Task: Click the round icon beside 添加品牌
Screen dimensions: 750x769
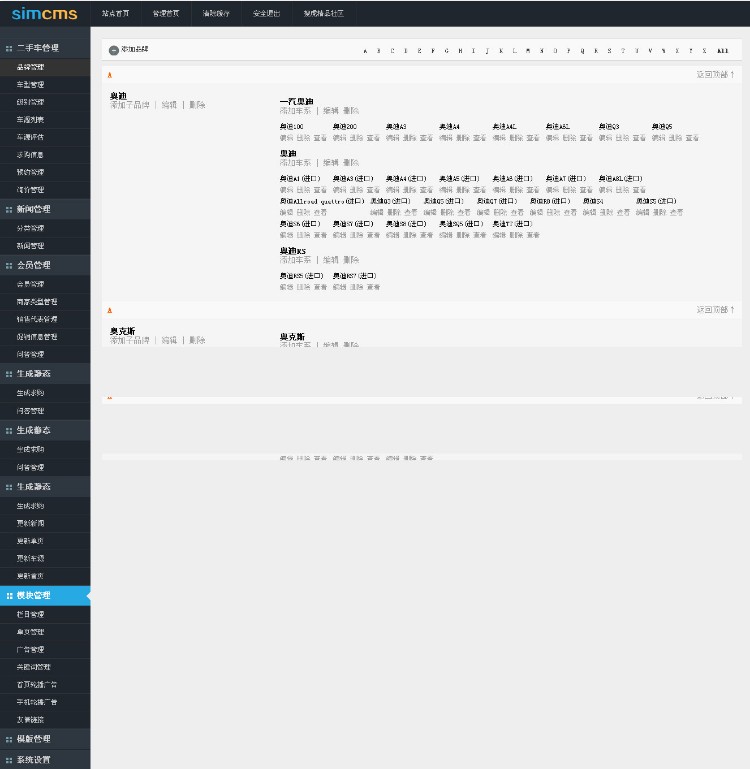Action: [x=114, y=50]
